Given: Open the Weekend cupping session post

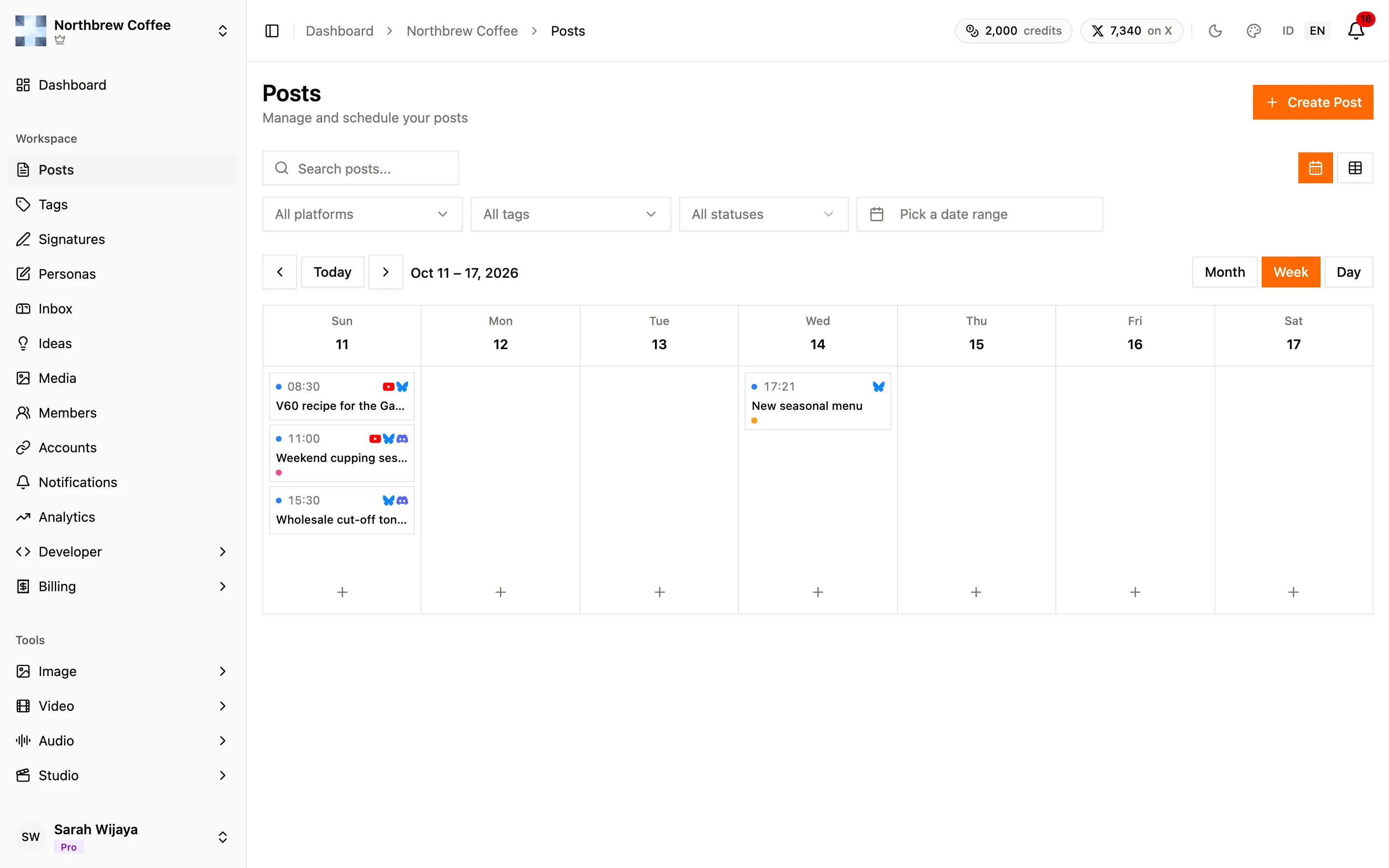Looking at the screenshot, I should (341, 453).
